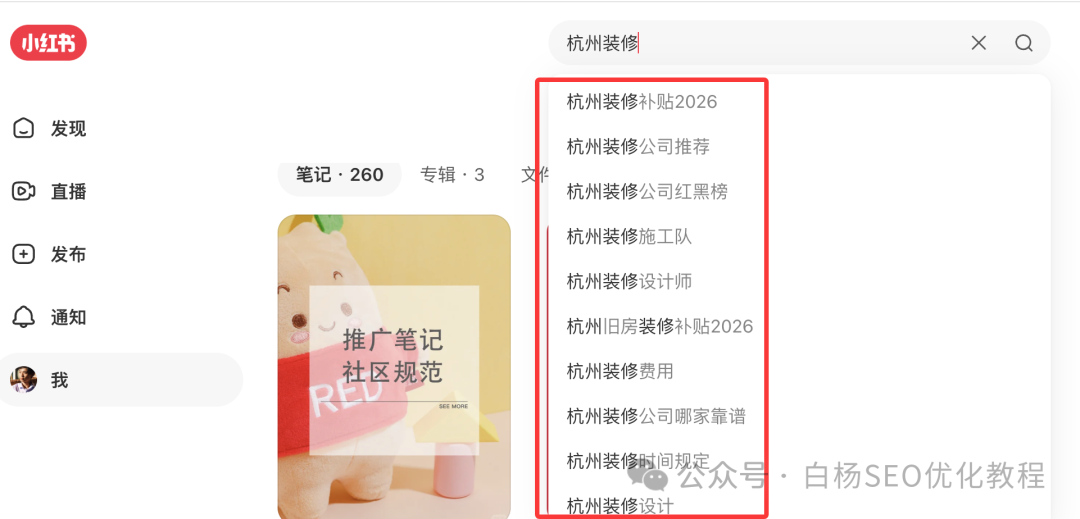Image resolution: width=1080 pixels, height=519 pixels.
Task: Switch to 专辑 · 3 tab
Action: (x=452, y=175)
